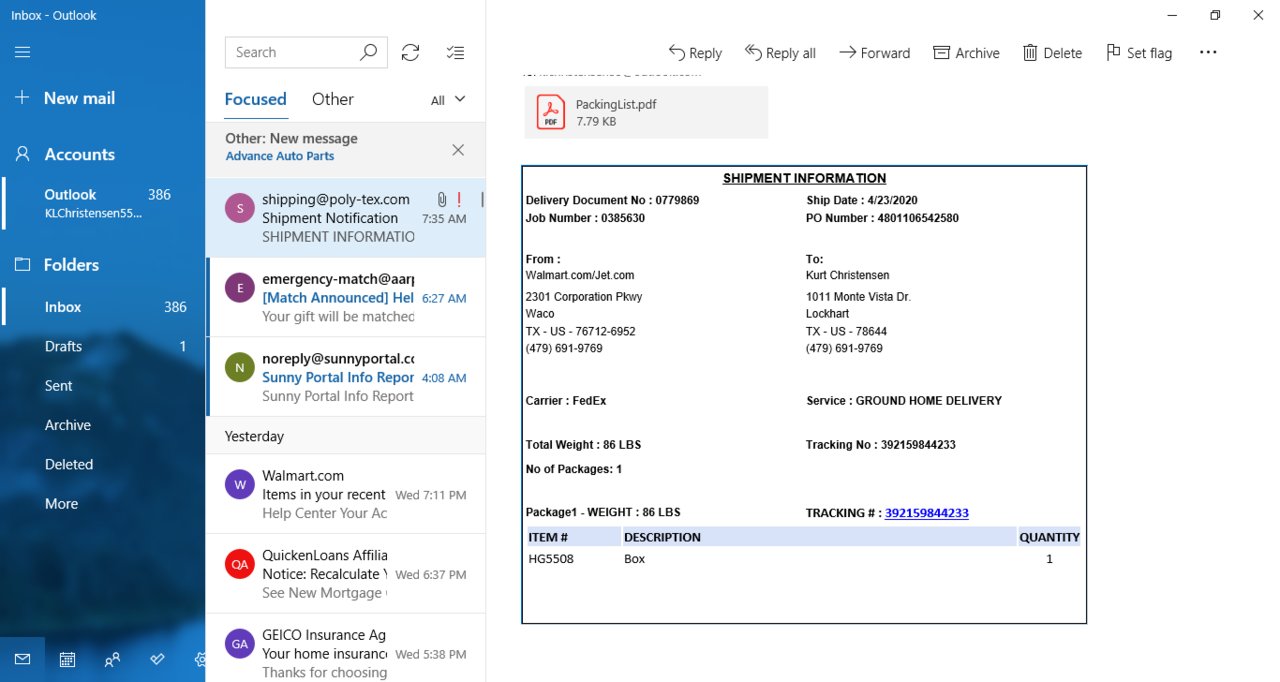1280x682 pixels.
Task: Click the S avatar for shipping@poly-tex.com
Action: [x=239, y=209]
